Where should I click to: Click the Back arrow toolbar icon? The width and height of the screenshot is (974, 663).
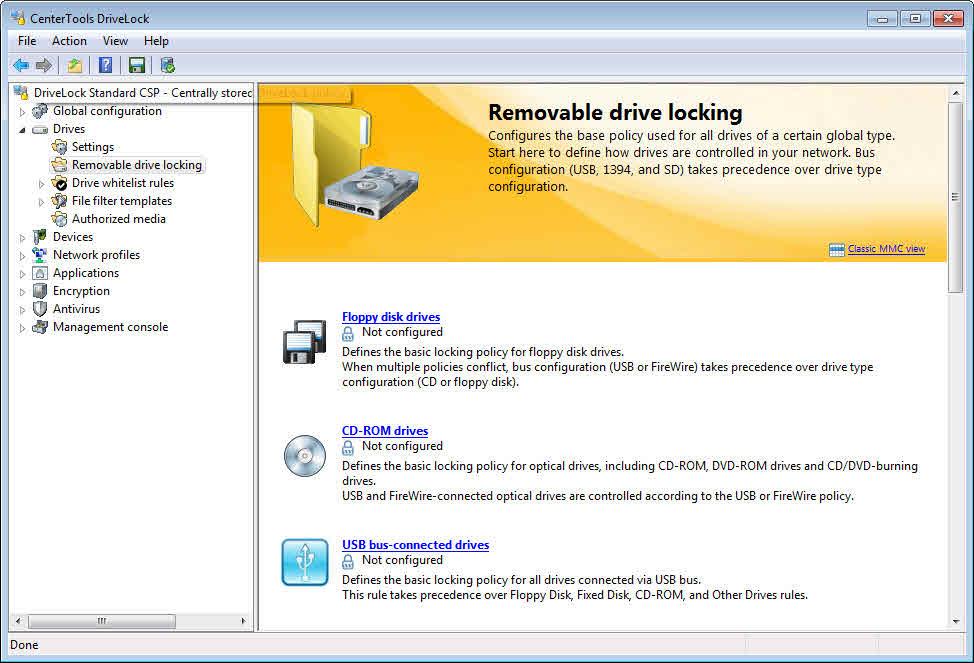coord(21,65)
